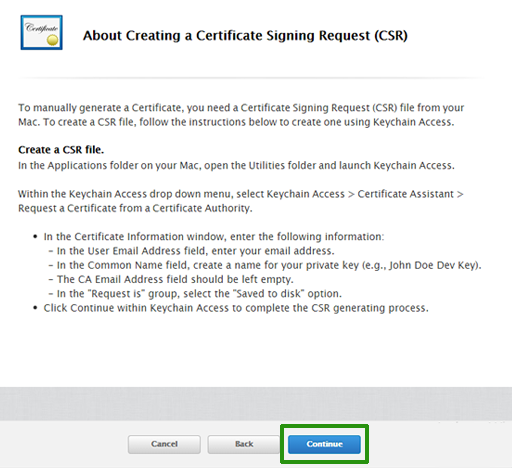Click the Back button
Screen dimensions: 512x468
coord(244,444)
